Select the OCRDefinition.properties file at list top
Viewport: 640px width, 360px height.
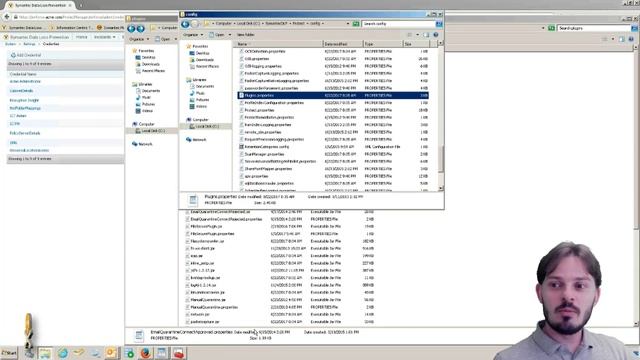coord(264,51)
